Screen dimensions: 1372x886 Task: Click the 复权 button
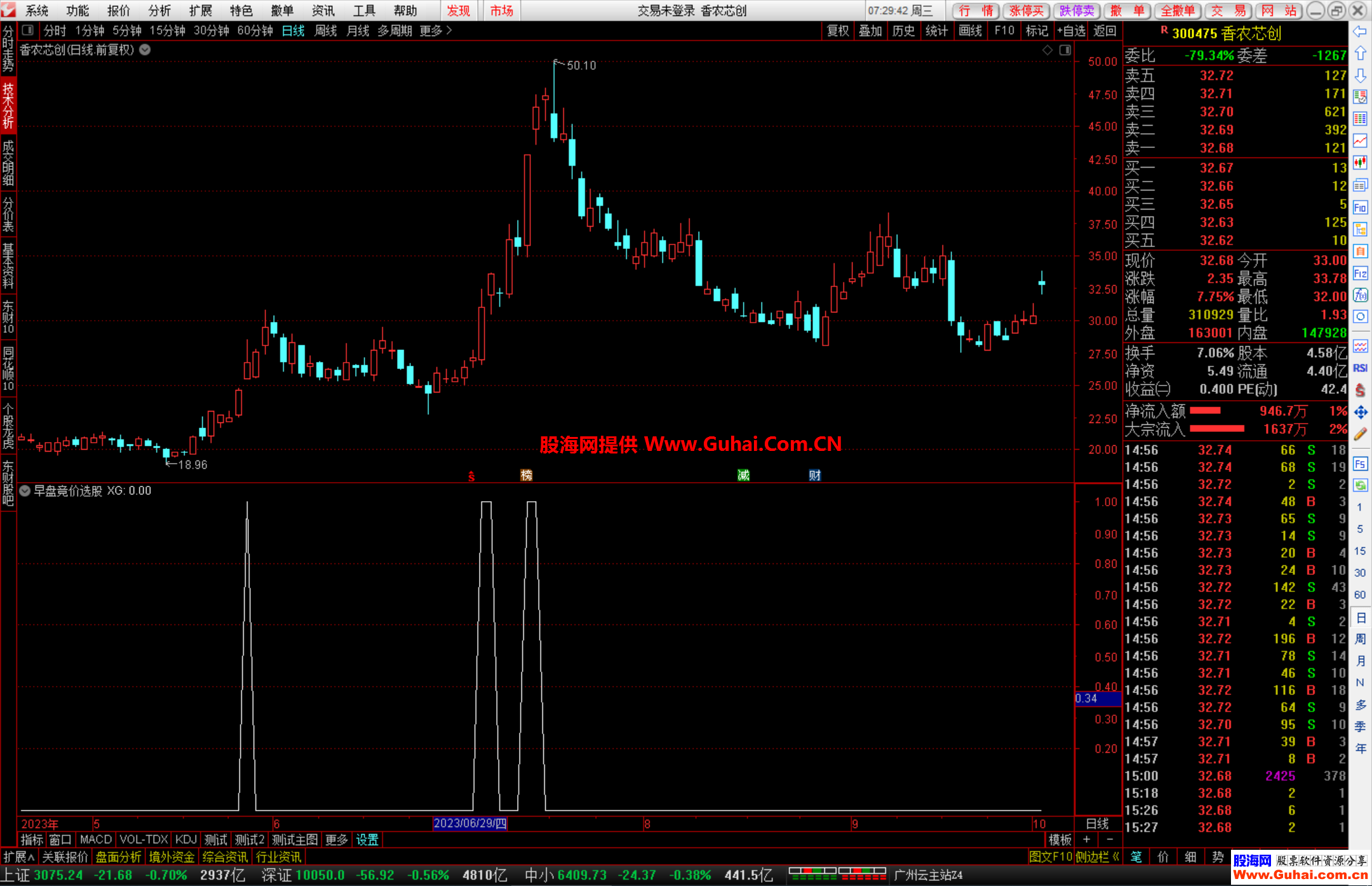(838, 30)
